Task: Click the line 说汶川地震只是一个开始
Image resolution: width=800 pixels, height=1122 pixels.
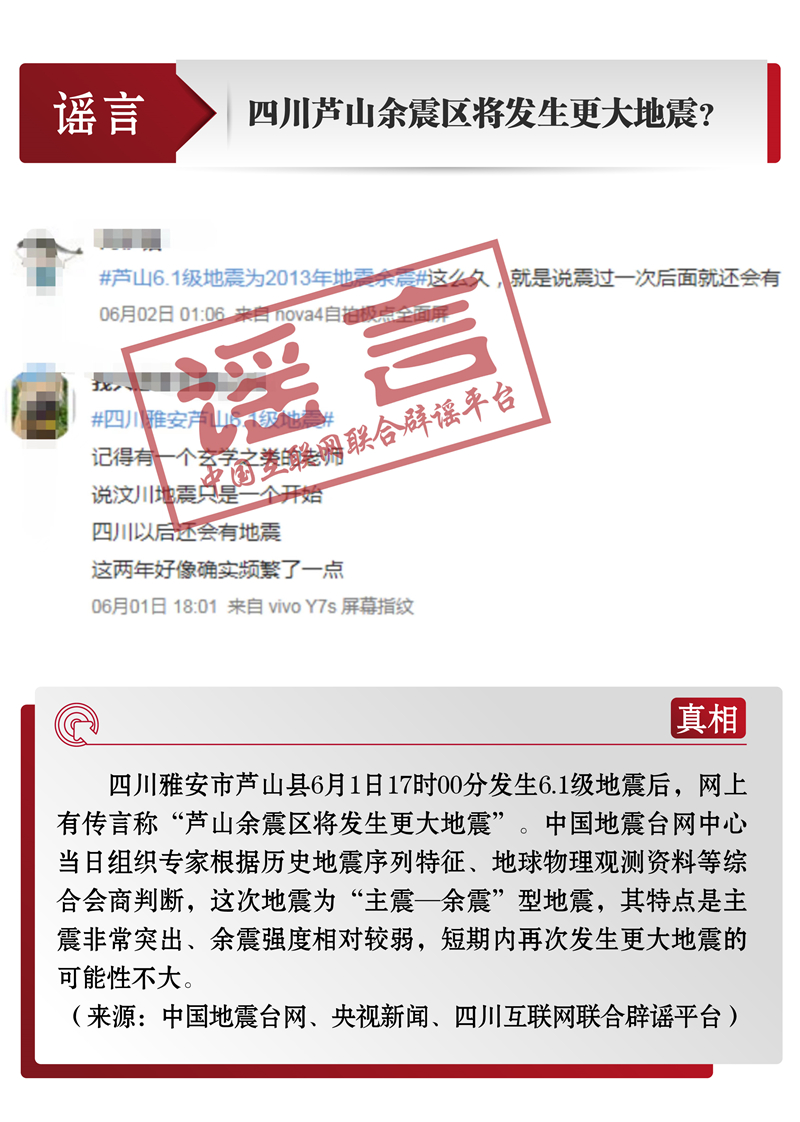Action: (207, 494)
